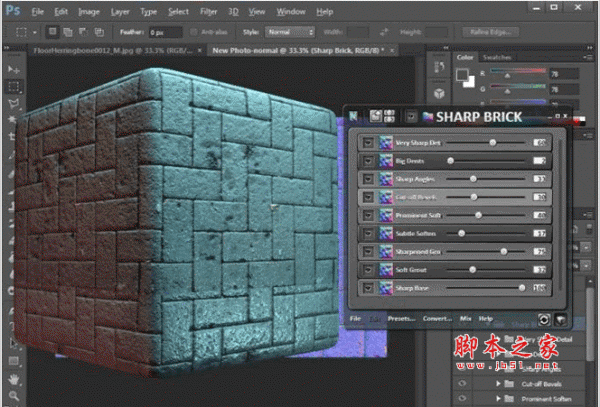Click the Sharp Base value field
Screen dimensions: 600x407
(540, 288)
